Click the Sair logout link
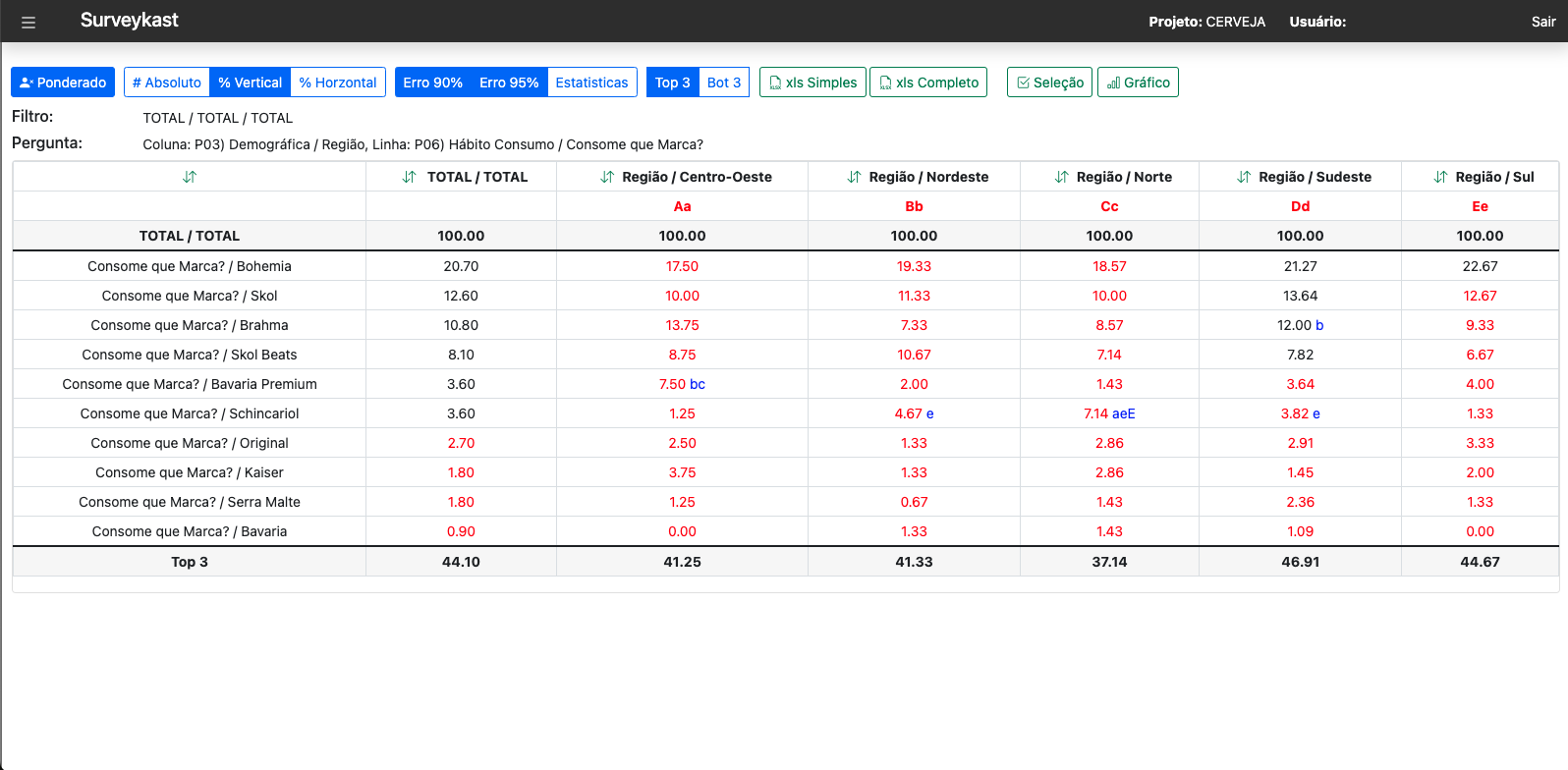This screenshot has height=770, width=1568. tap(1543, 22)
